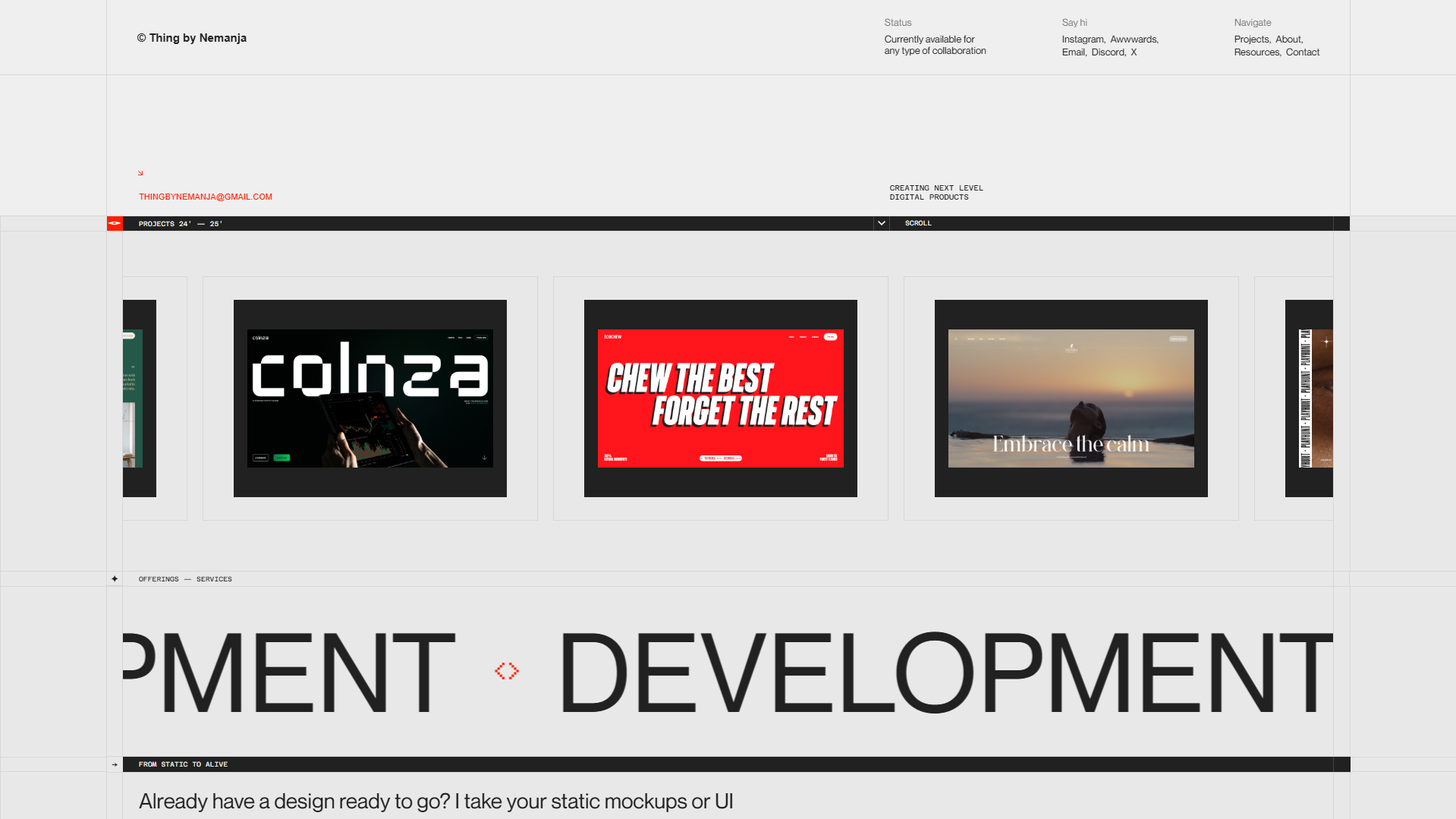Click the Status heading
Image resolution: width=1456 pixels, height=819 pixels.
point(898,23)
